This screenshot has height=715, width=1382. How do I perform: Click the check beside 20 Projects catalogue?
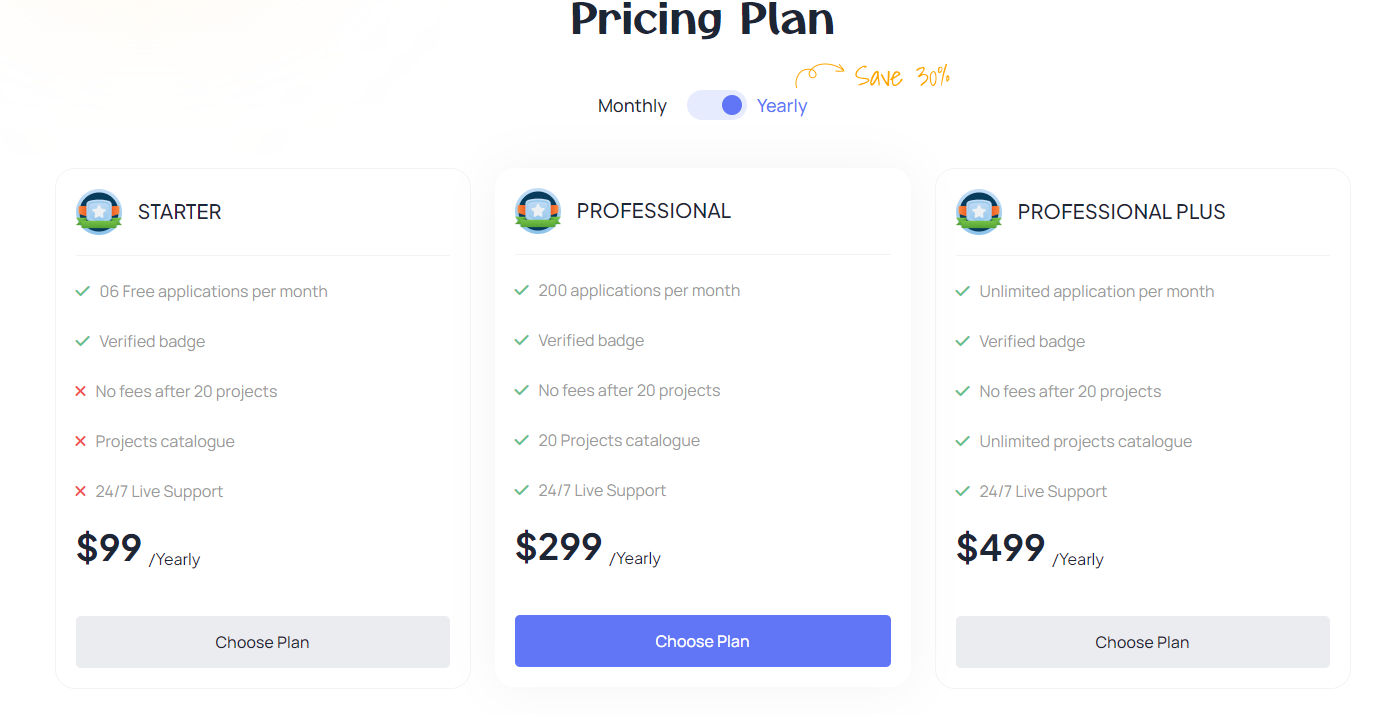tap(521, 440)
